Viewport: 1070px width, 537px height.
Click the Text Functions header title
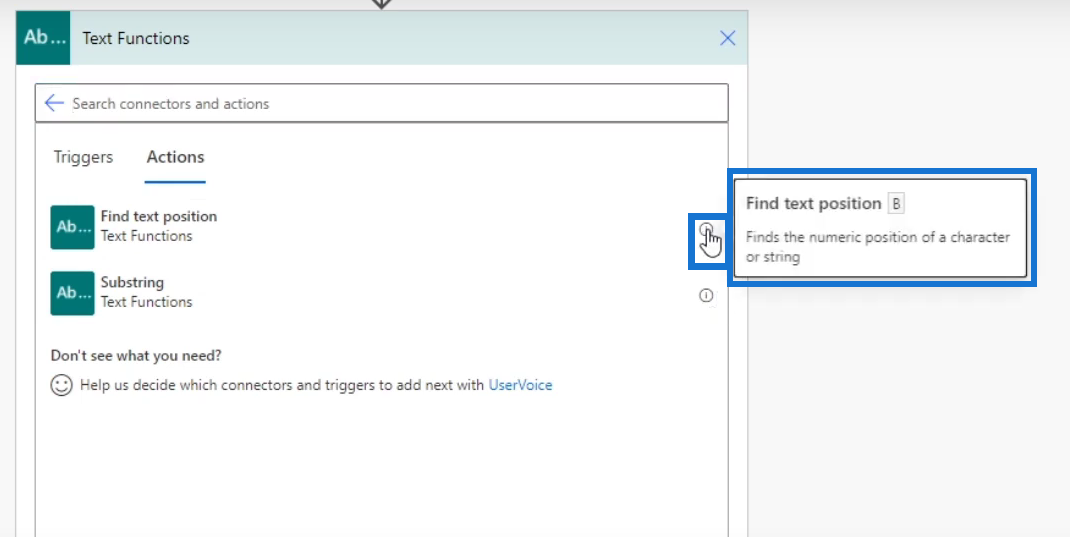[x=136, y=38]
